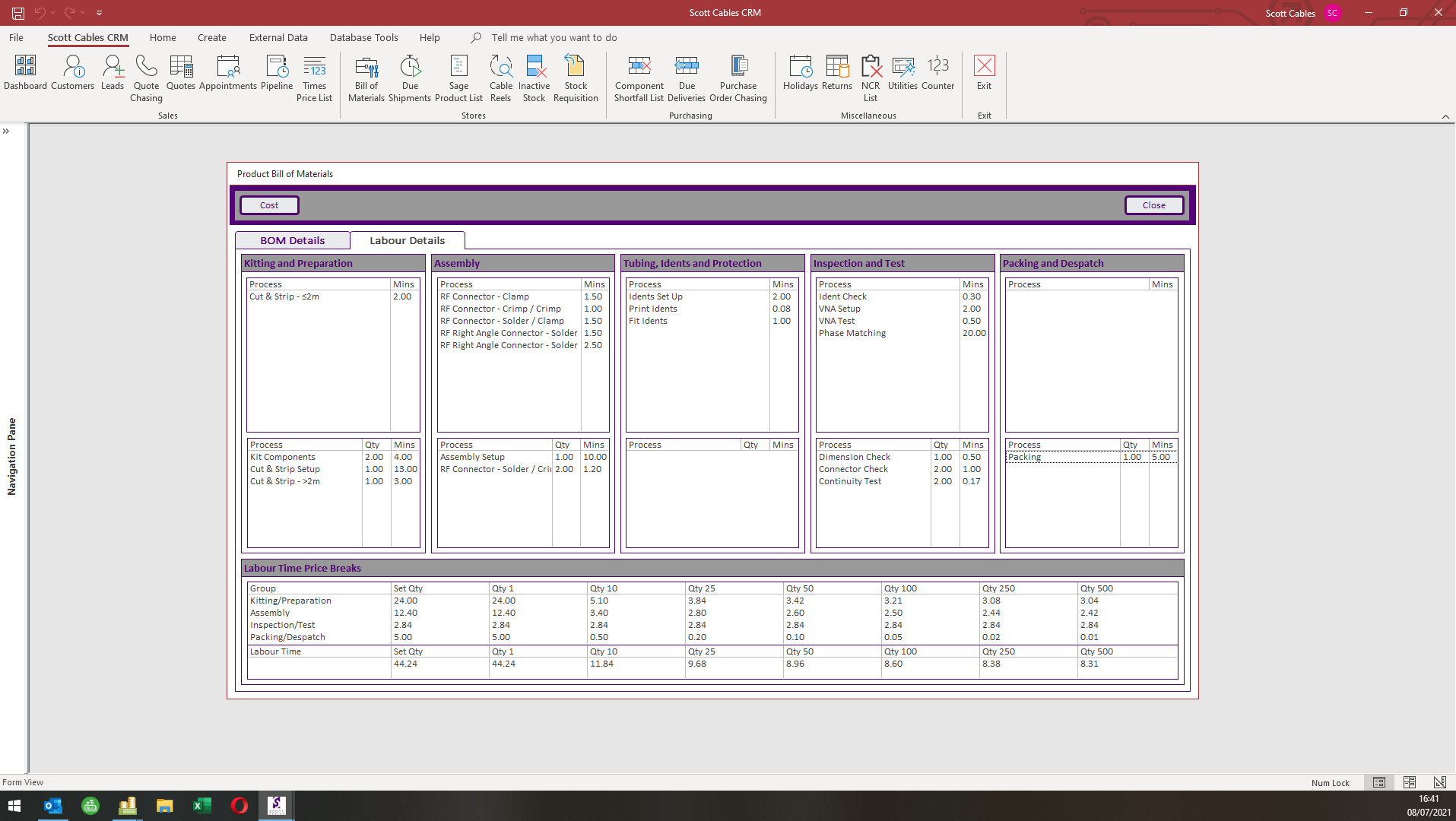
Task: Click the Close button on BOM form
Action: tap(1153, 205)
